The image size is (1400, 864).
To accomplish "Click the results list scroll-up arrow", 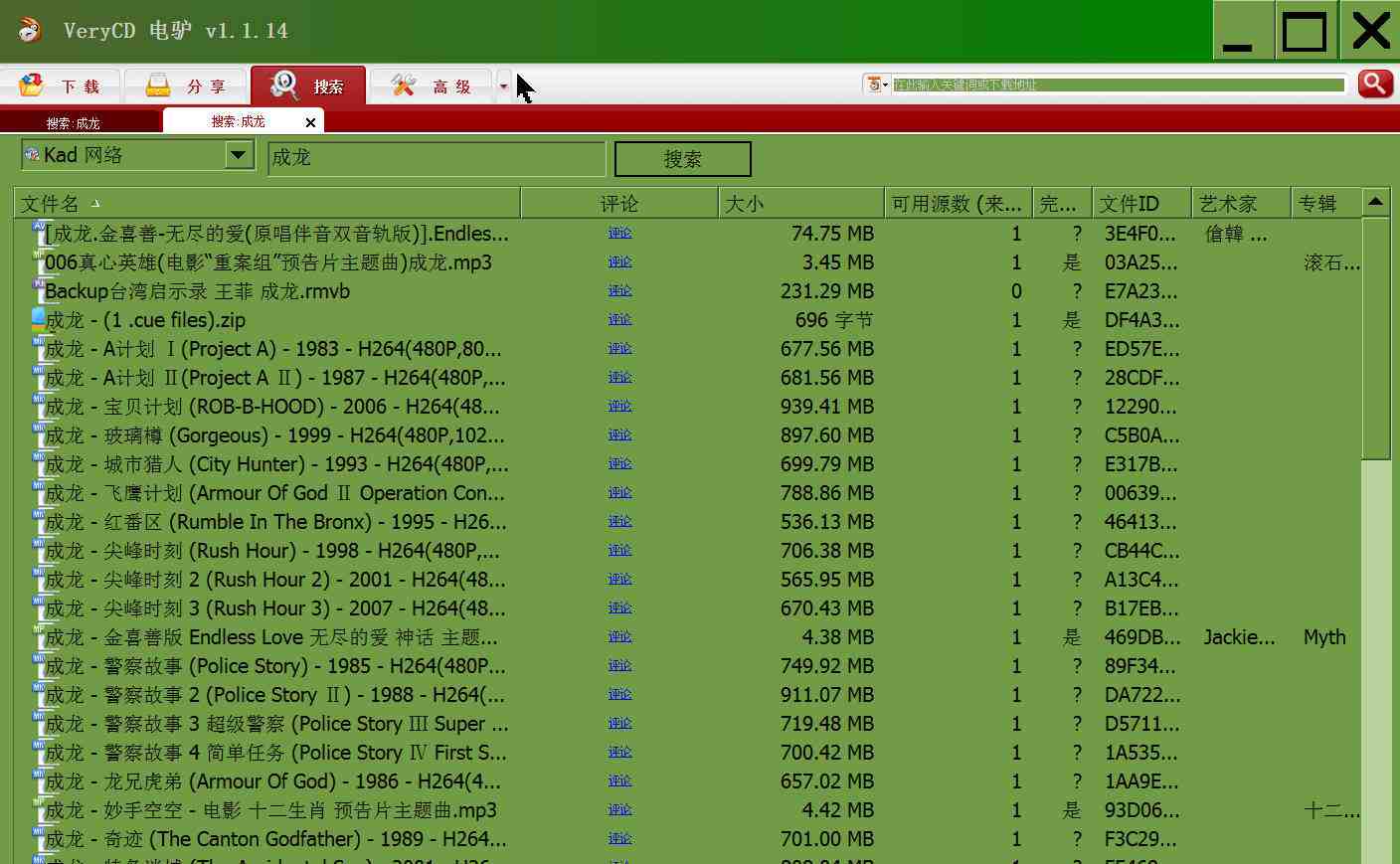I will pos(1376,202).
